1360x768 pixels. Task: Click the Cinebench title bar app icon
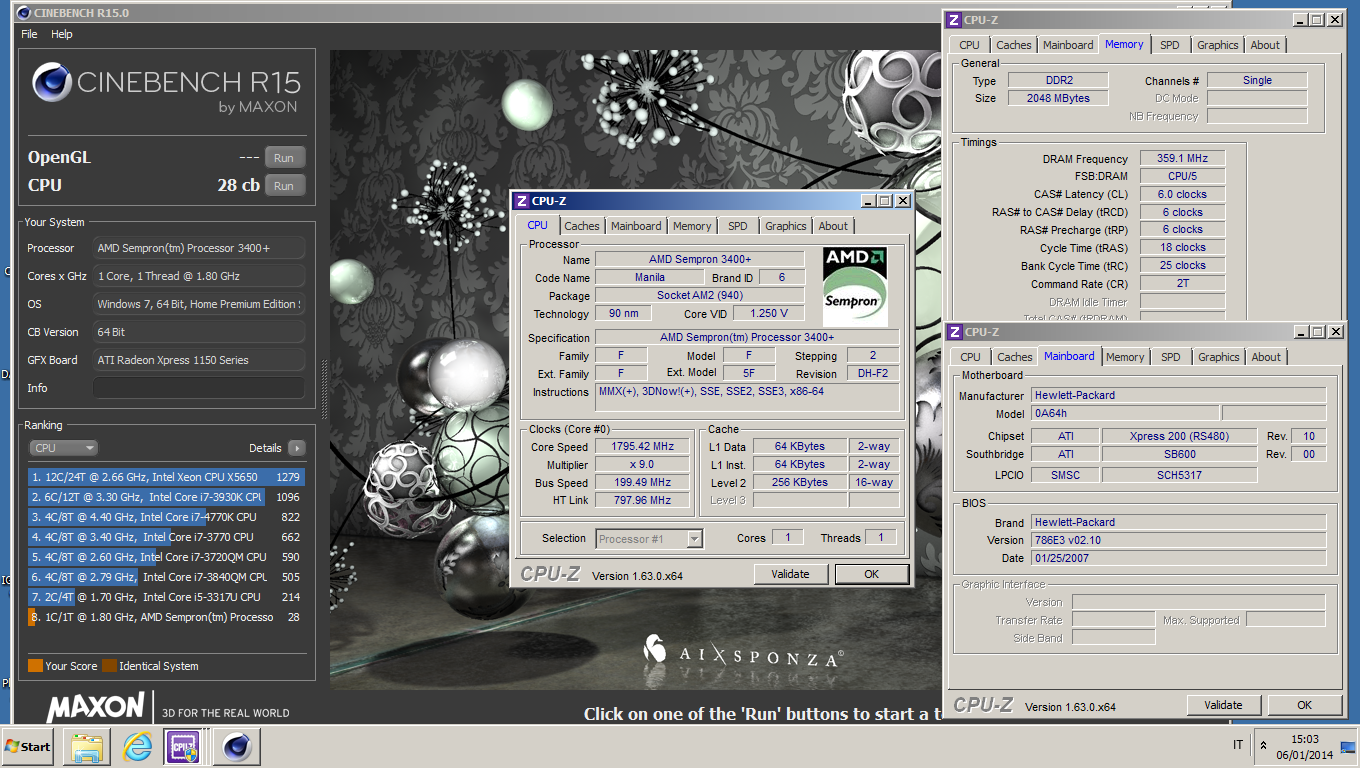[24, 12]
